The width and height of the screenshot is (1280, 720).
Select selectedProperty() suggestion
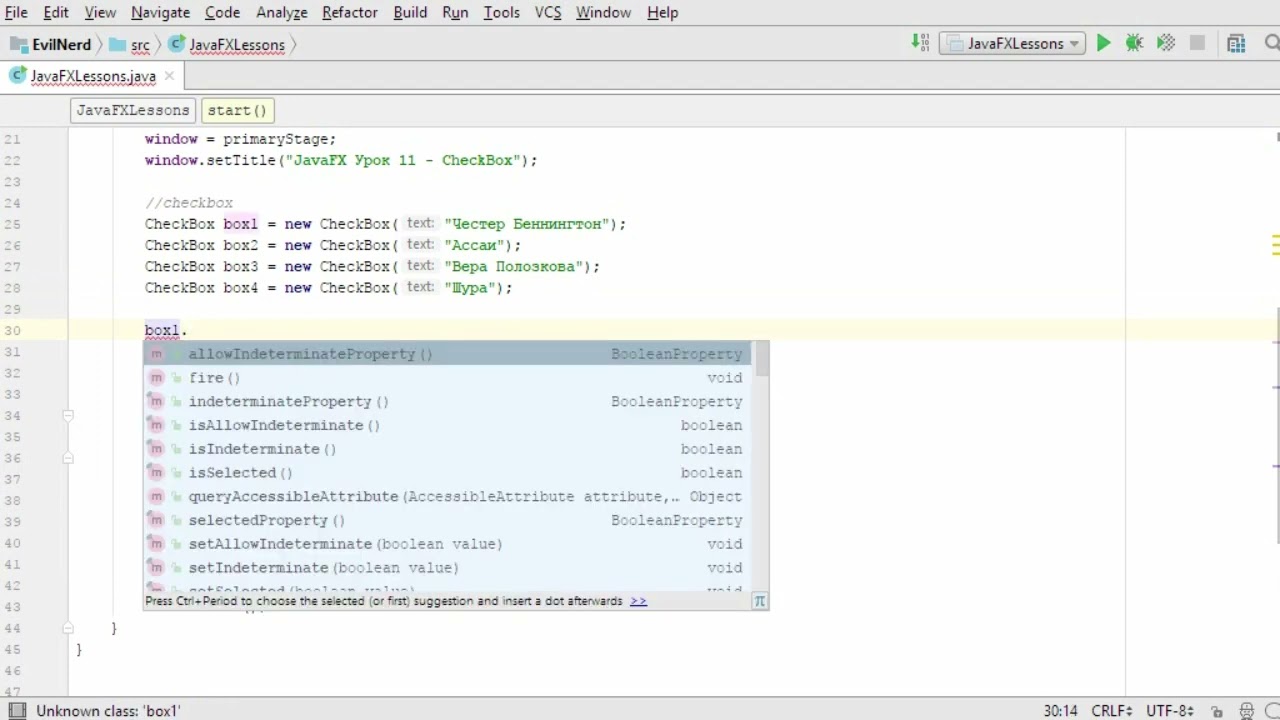click(449, 520)
